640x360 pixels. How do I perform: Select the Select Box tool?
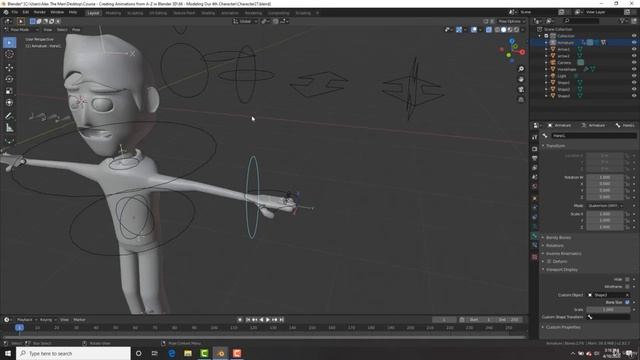pyautogui.click(x=9, y=42)
